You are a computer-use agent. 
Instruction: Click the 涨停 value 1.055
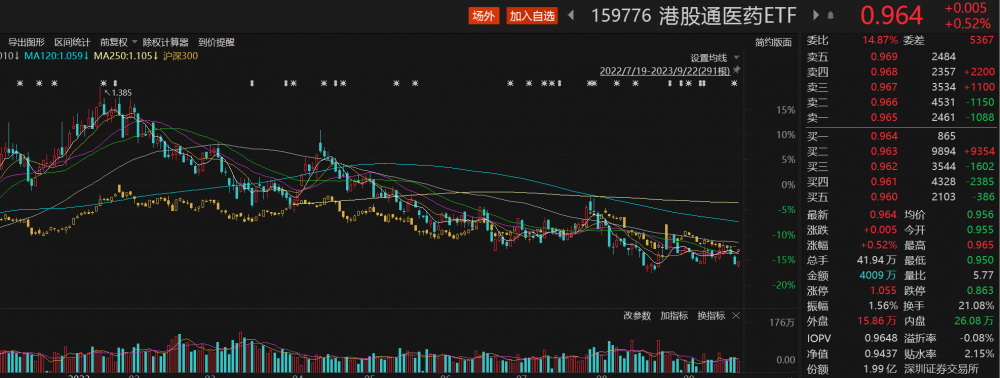(884, 291)
